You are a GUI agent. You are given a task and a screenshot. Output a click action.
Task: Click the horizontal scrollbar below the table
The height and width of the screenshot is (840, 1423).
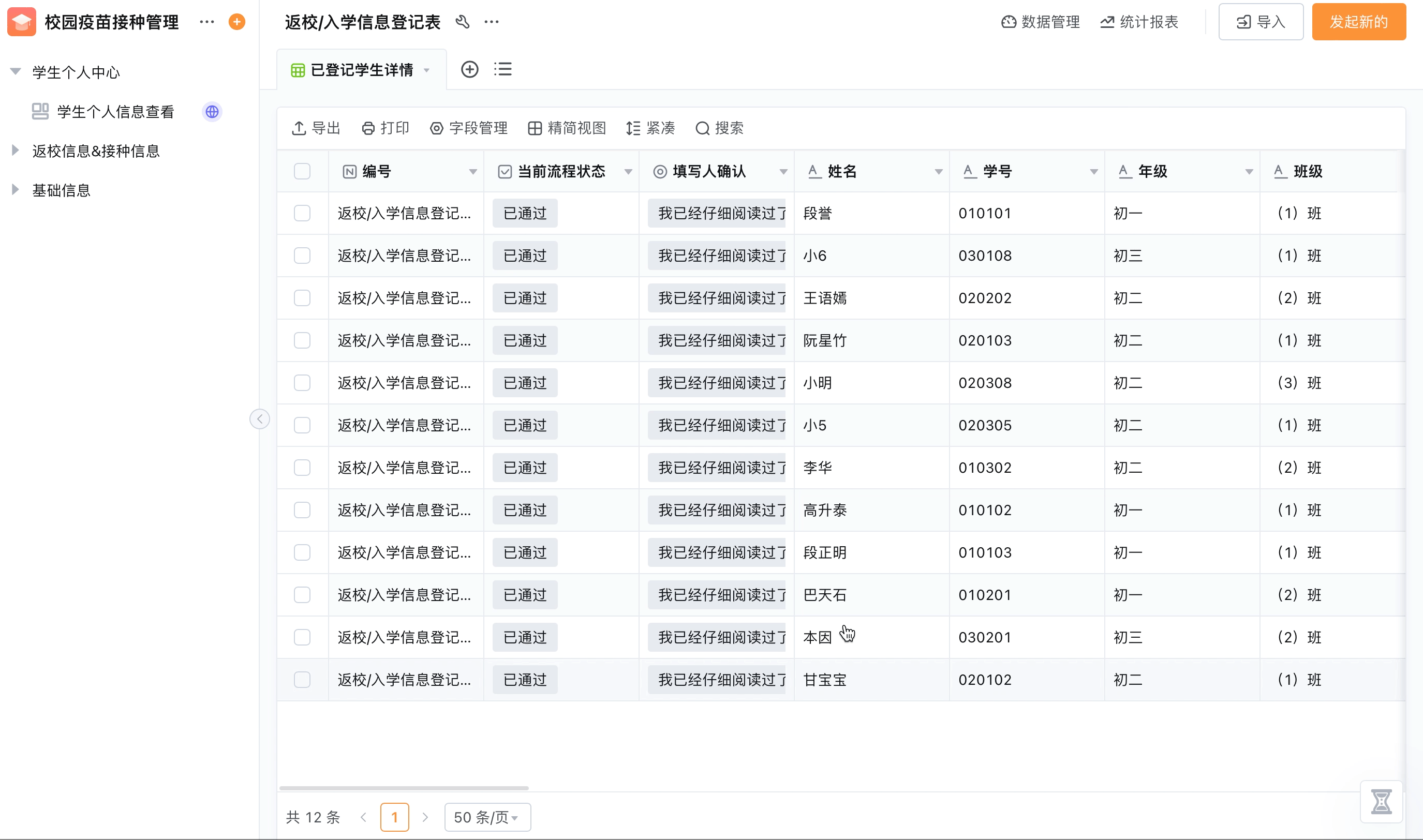pyautogui.click(x=404, y=787)
